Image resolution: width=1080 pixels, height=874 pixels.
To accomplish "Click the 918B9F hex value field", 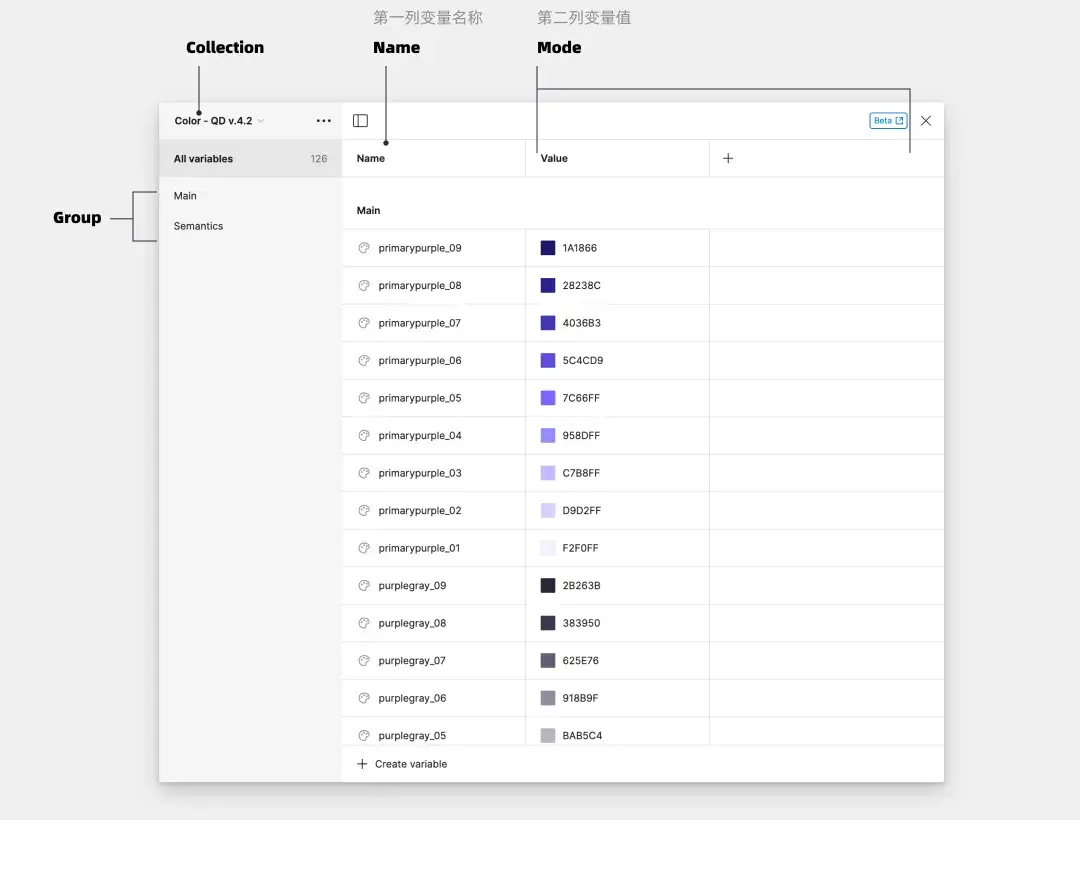I will (x=581, y=698).
